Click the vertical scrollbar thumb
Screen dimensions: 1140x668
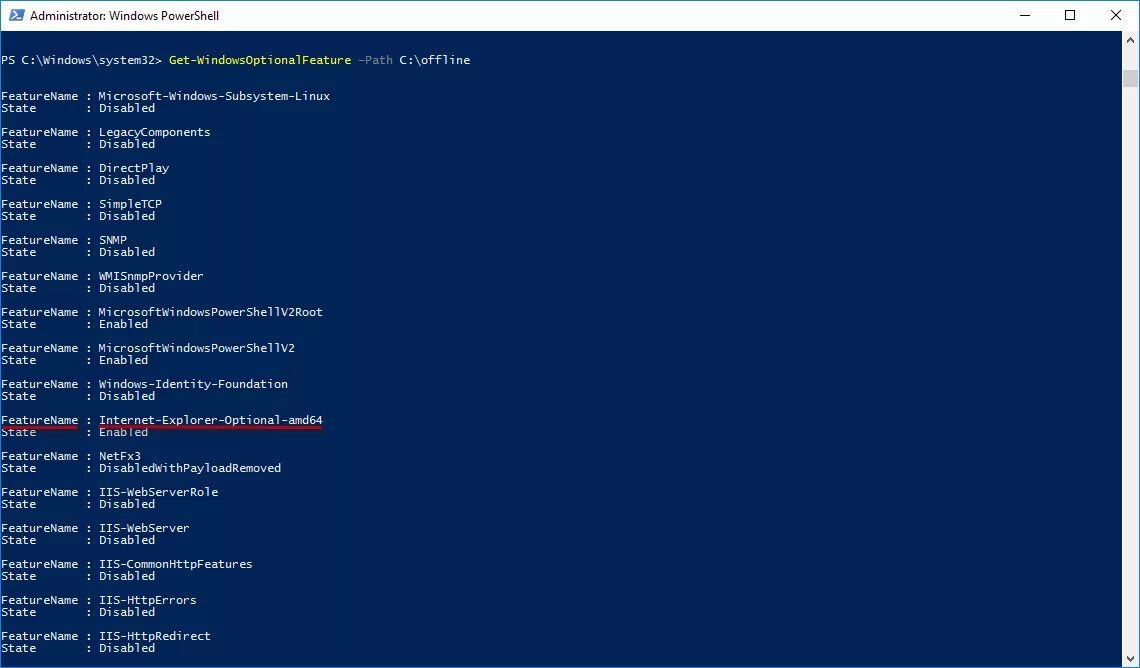1130,78
